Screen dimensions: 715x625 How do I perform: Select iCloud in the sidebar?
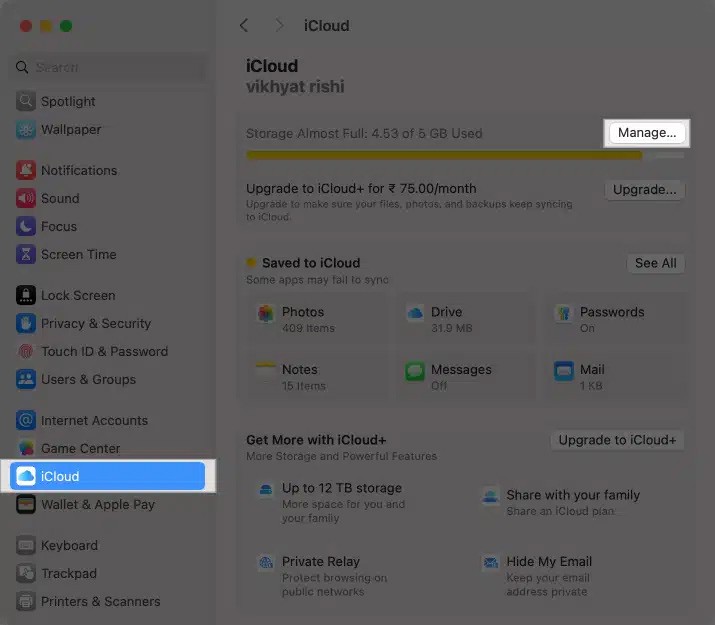pyautogui.click(x=107, y=476)
